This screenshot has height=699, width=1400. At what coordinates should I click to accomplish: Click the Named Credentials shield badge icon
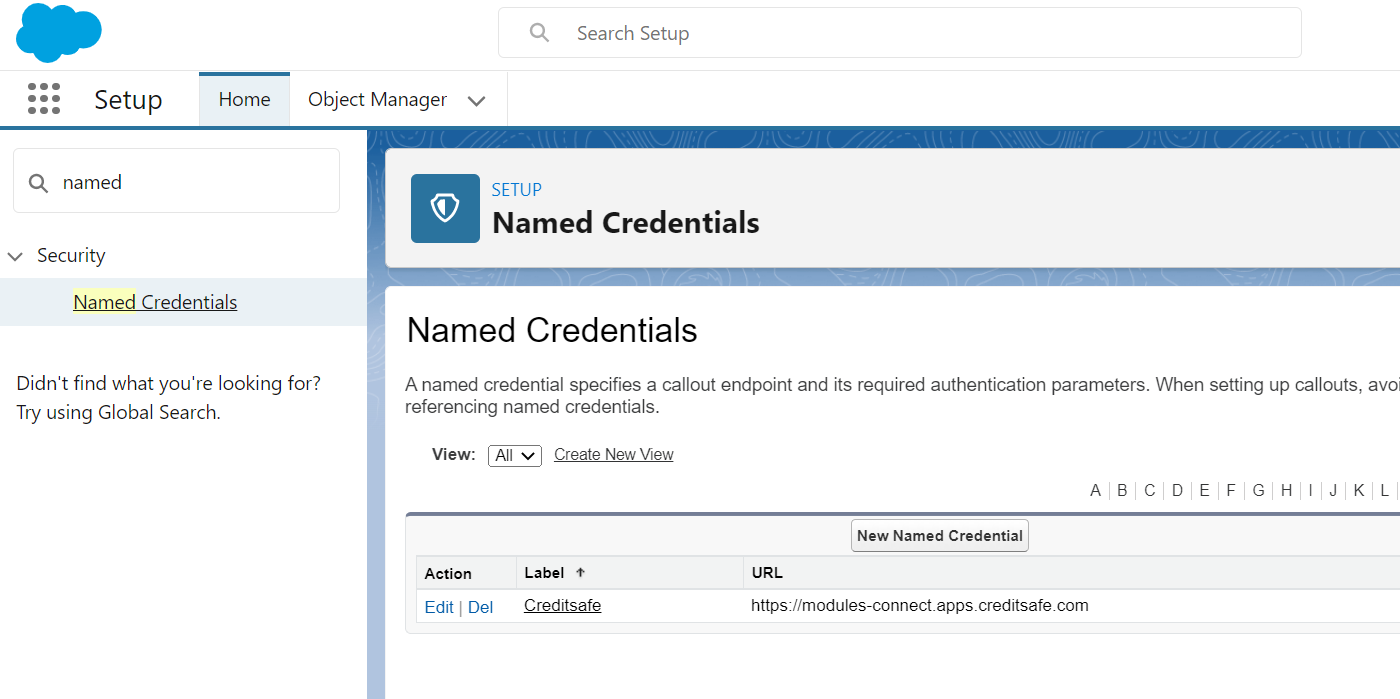pyautogui.click(x=445, y=208)
